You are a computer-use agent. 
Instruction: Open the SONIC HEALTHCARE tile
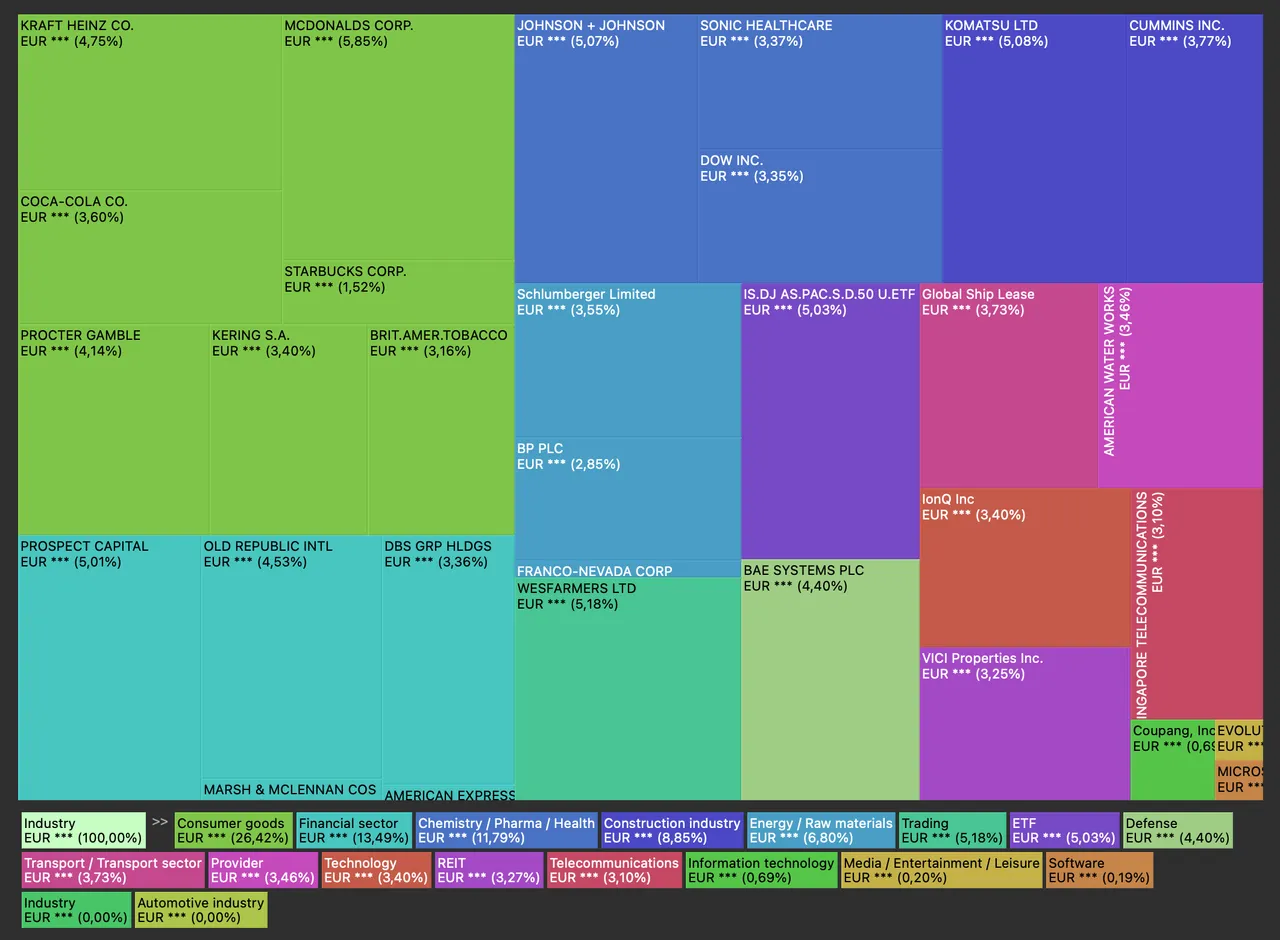point(820,81)
